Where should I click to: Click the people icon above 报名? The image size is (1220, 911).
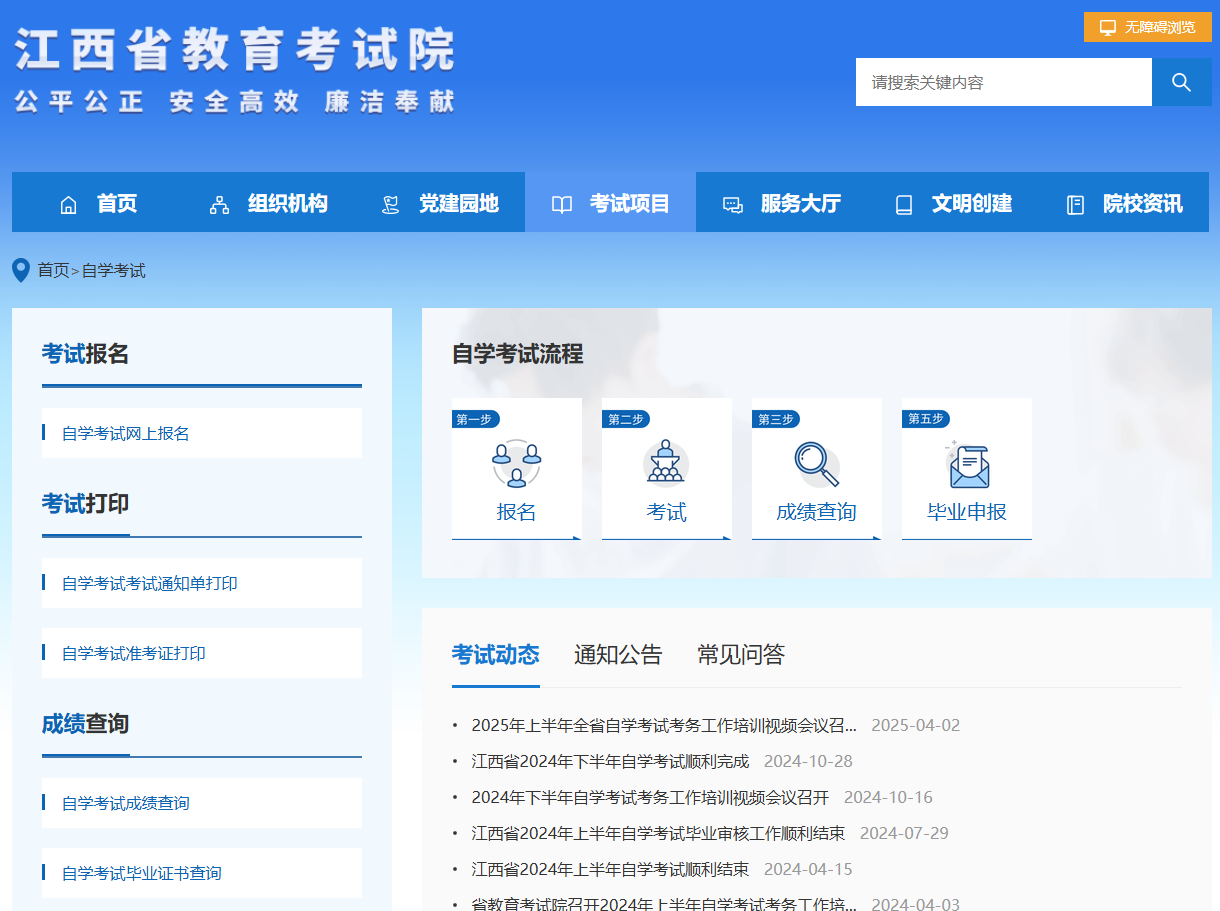pos(516,464)
